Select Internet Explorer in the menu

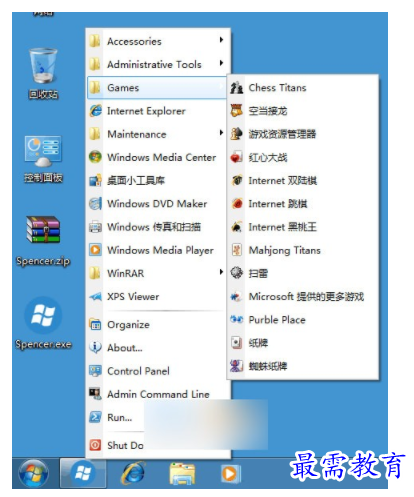tap(157, 111)
